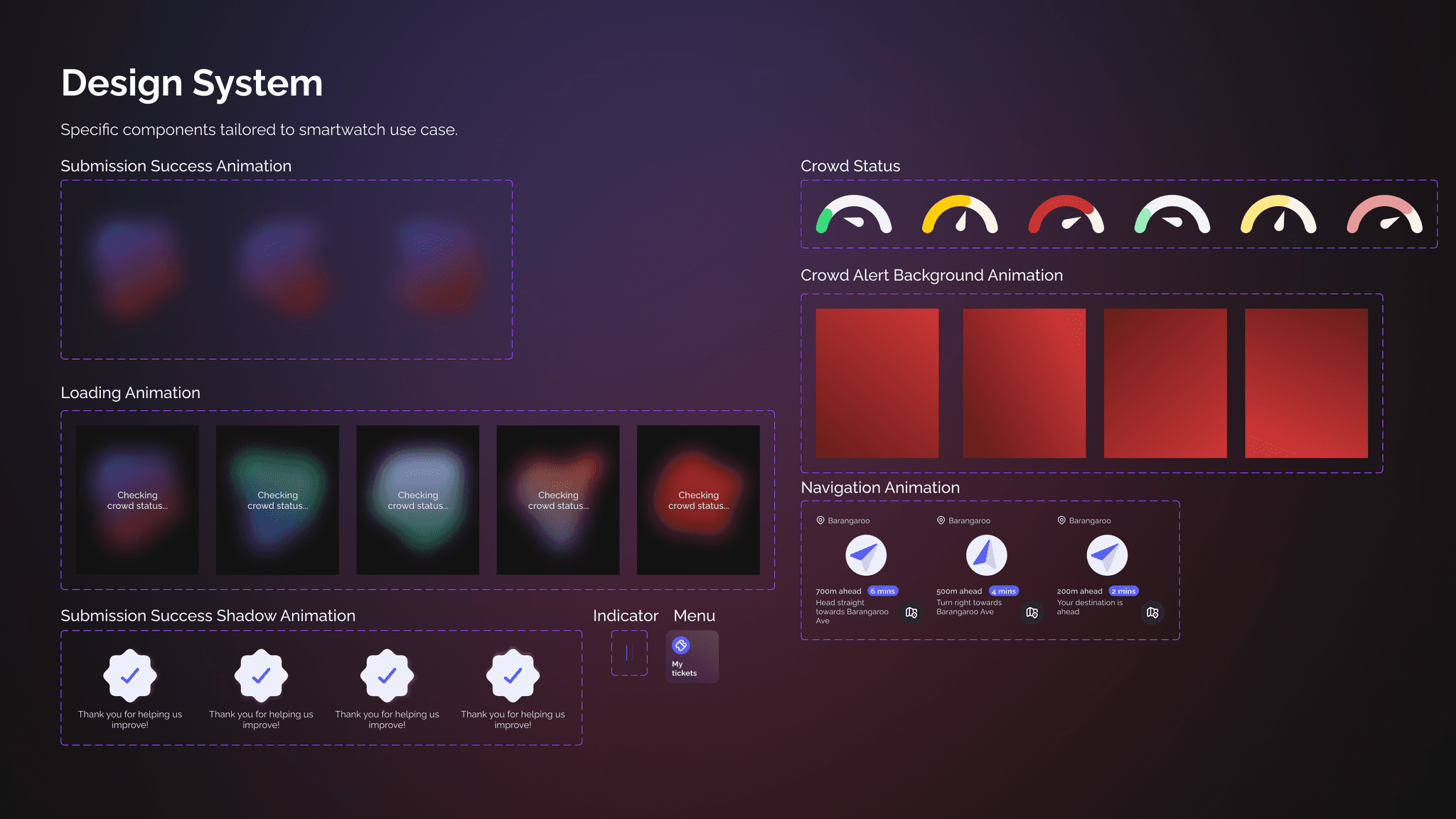The width and height of the screenshot is (1456, 819).
Task: Click the last red crowd alert swatch
Action: tap(1306, 383)
